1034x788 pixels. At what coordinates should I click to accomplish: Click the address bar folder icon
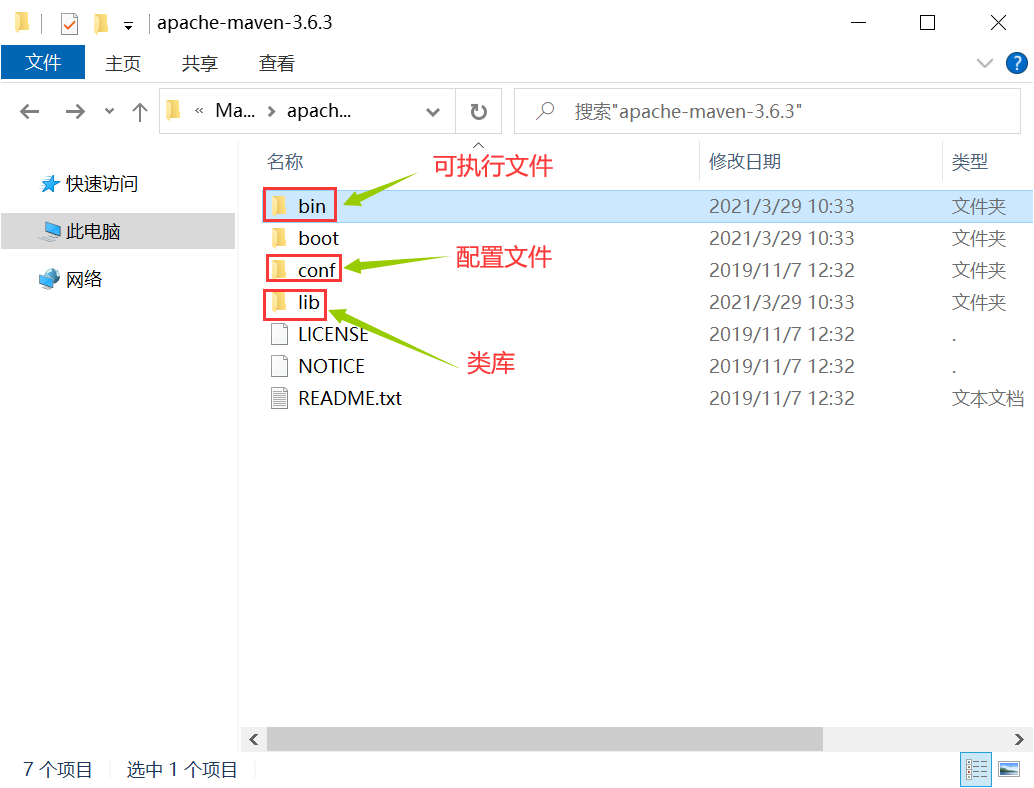(173, 110)
